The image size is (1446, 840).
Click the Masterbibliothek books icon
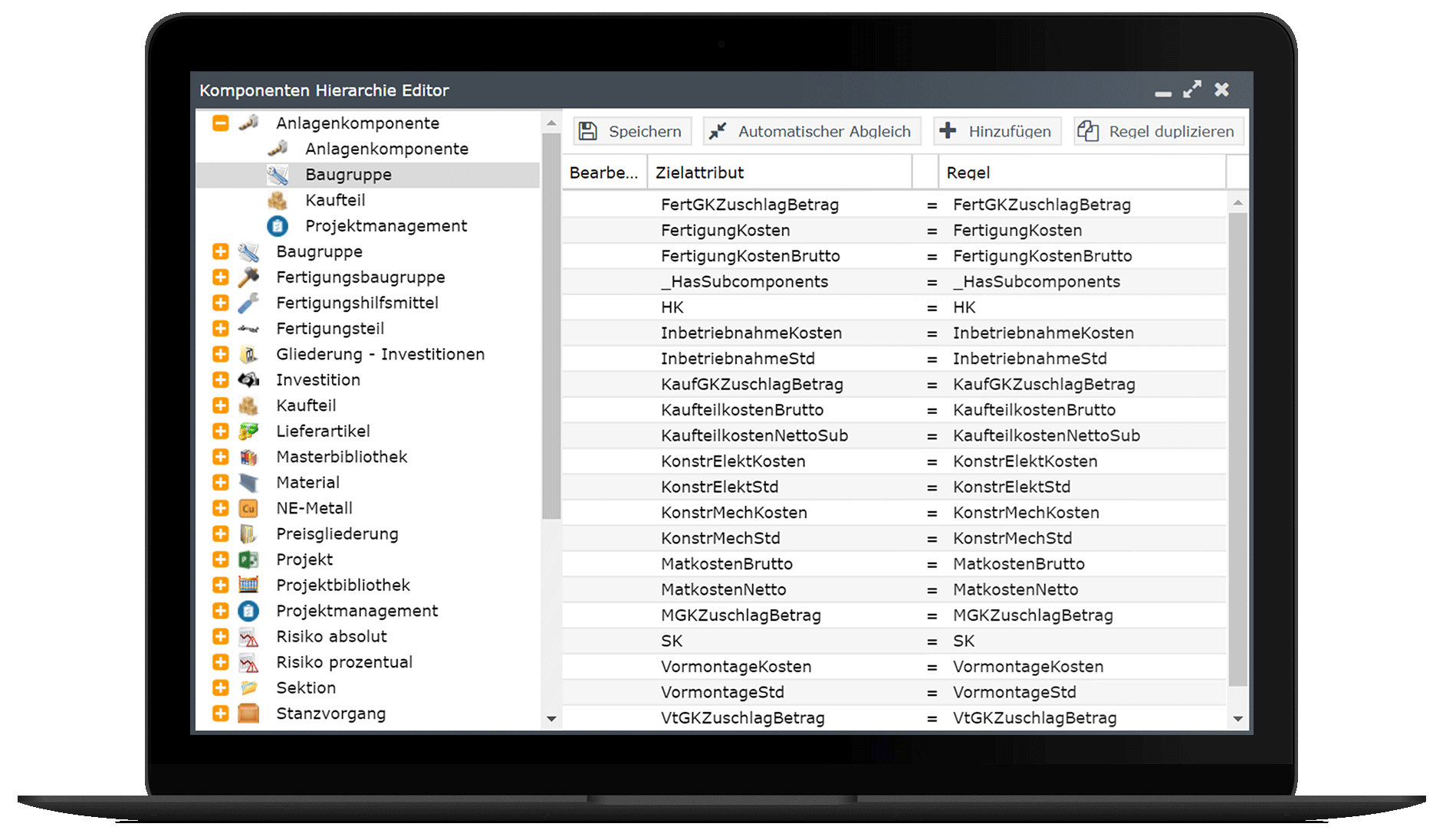(x=248, y=457)
